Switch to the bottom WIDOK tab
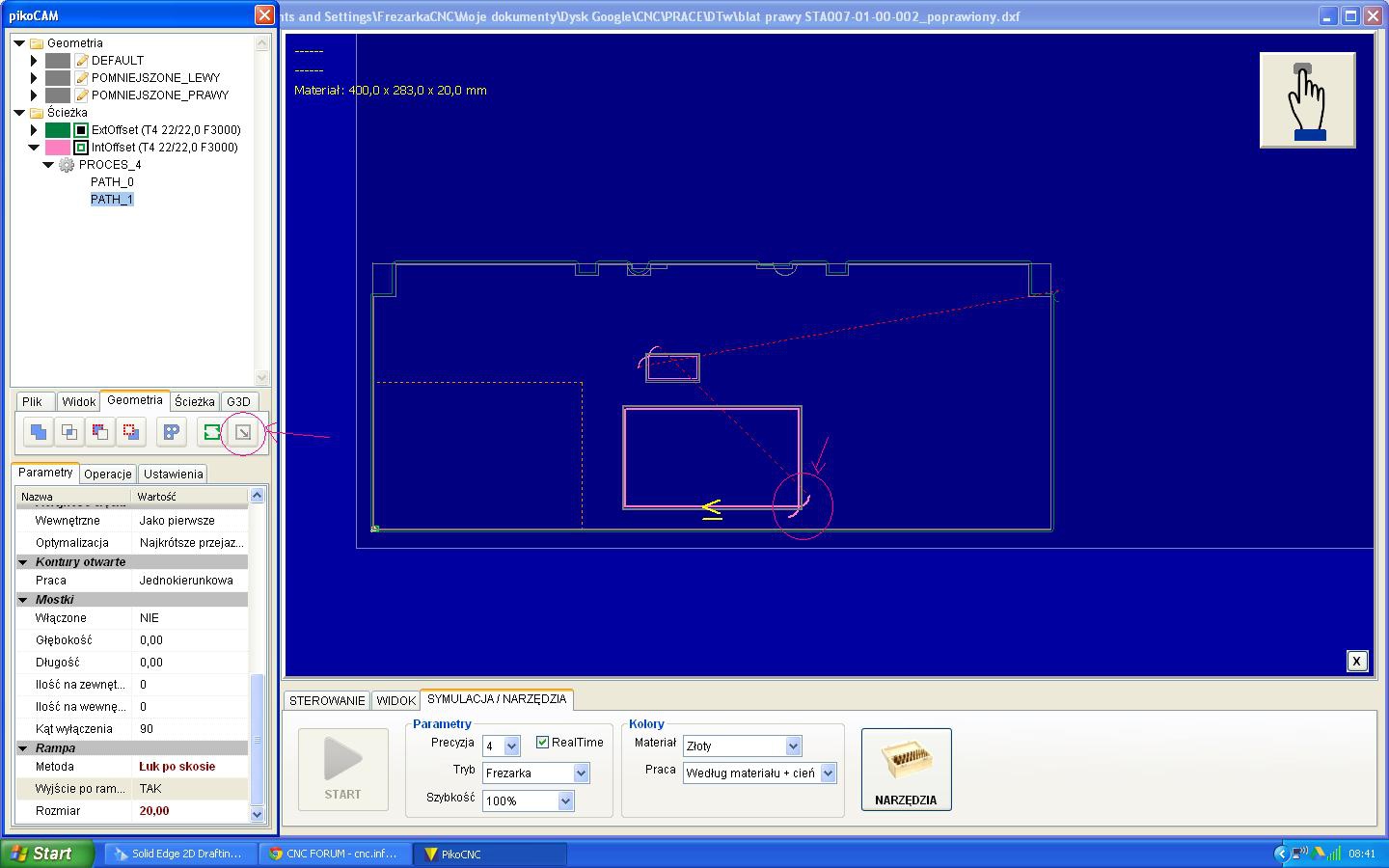This screenshot has height=868, width=1389. click(x=395, y=701)
